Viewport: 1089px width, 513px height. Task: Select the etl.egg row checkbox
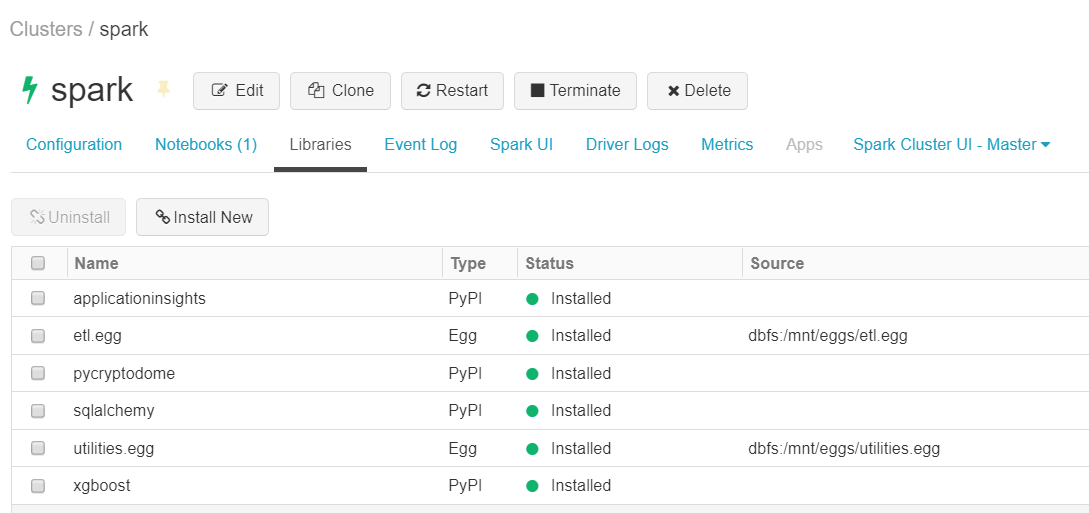pyautogui.click(x=38, y=336)
